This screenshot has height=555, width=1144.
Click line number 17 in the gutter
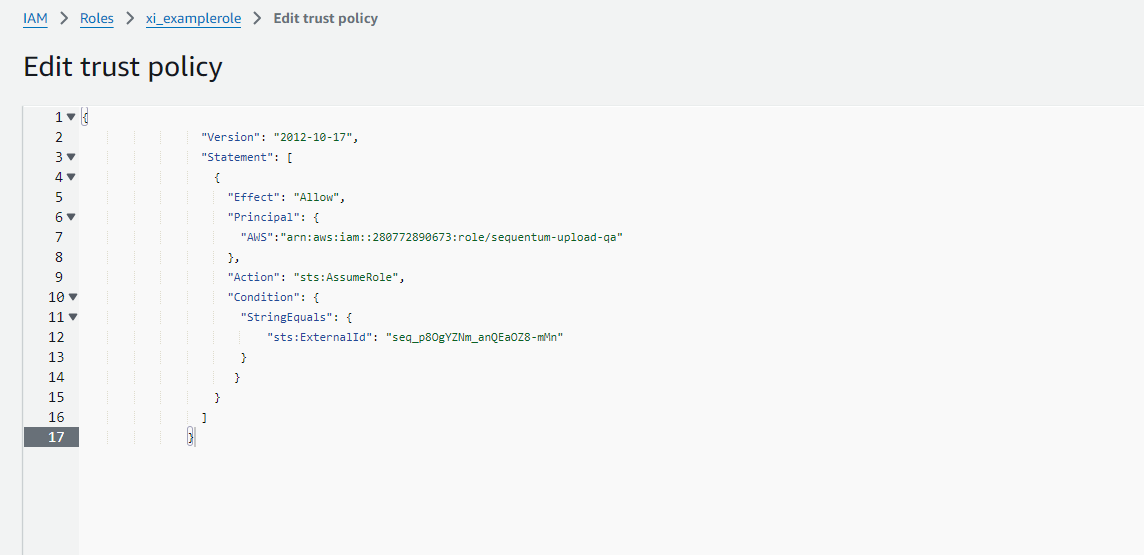56,437
